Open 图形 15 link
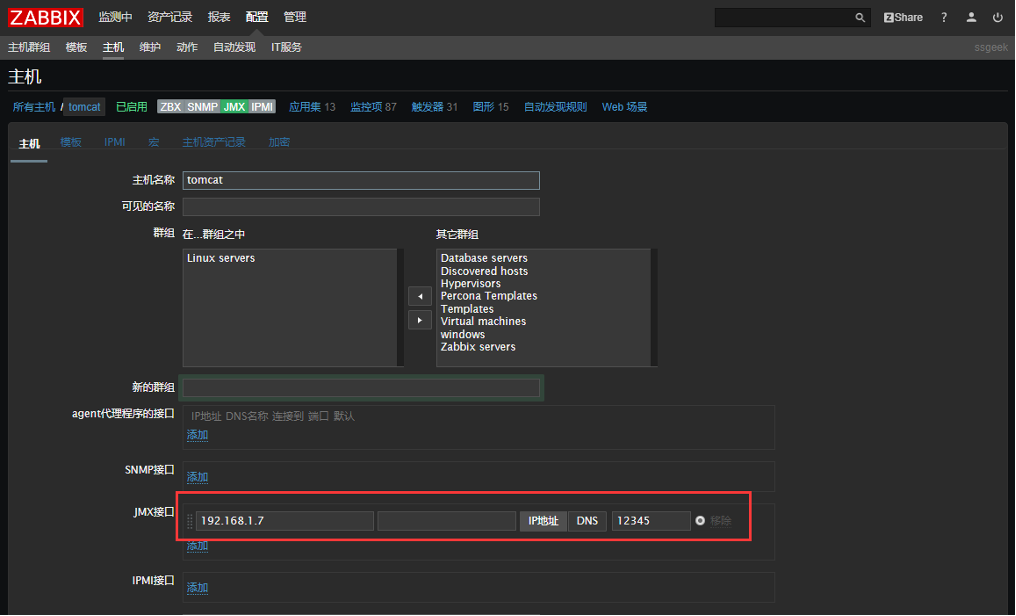1016x616 pixels. 491,107
